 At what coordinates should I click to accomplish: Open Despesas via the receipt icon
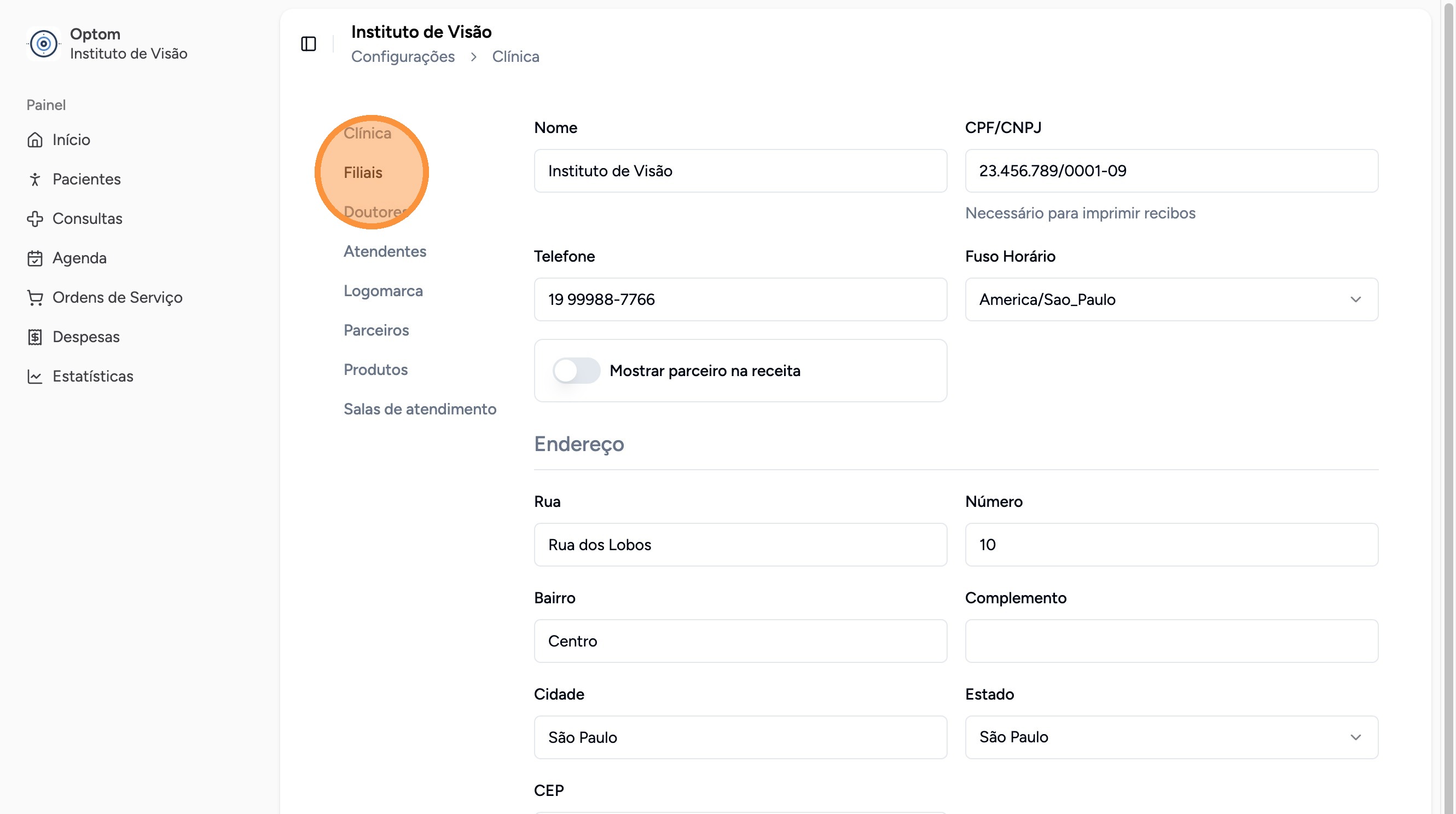click(x=35, y=337)
